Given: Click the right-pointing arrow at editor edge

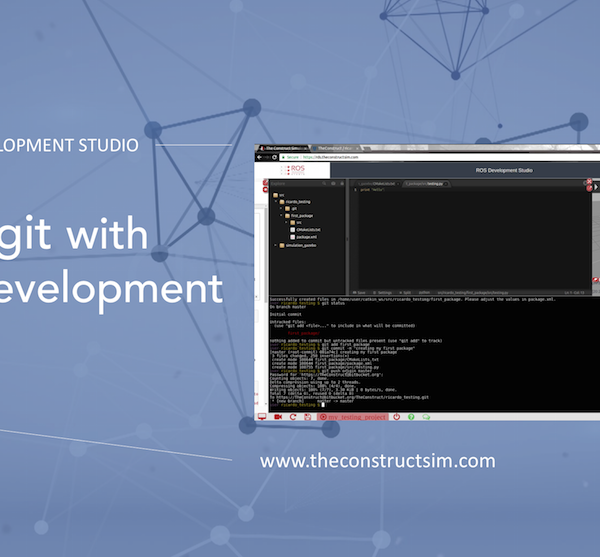Looking at the screenshot, I should coord(596,187).
